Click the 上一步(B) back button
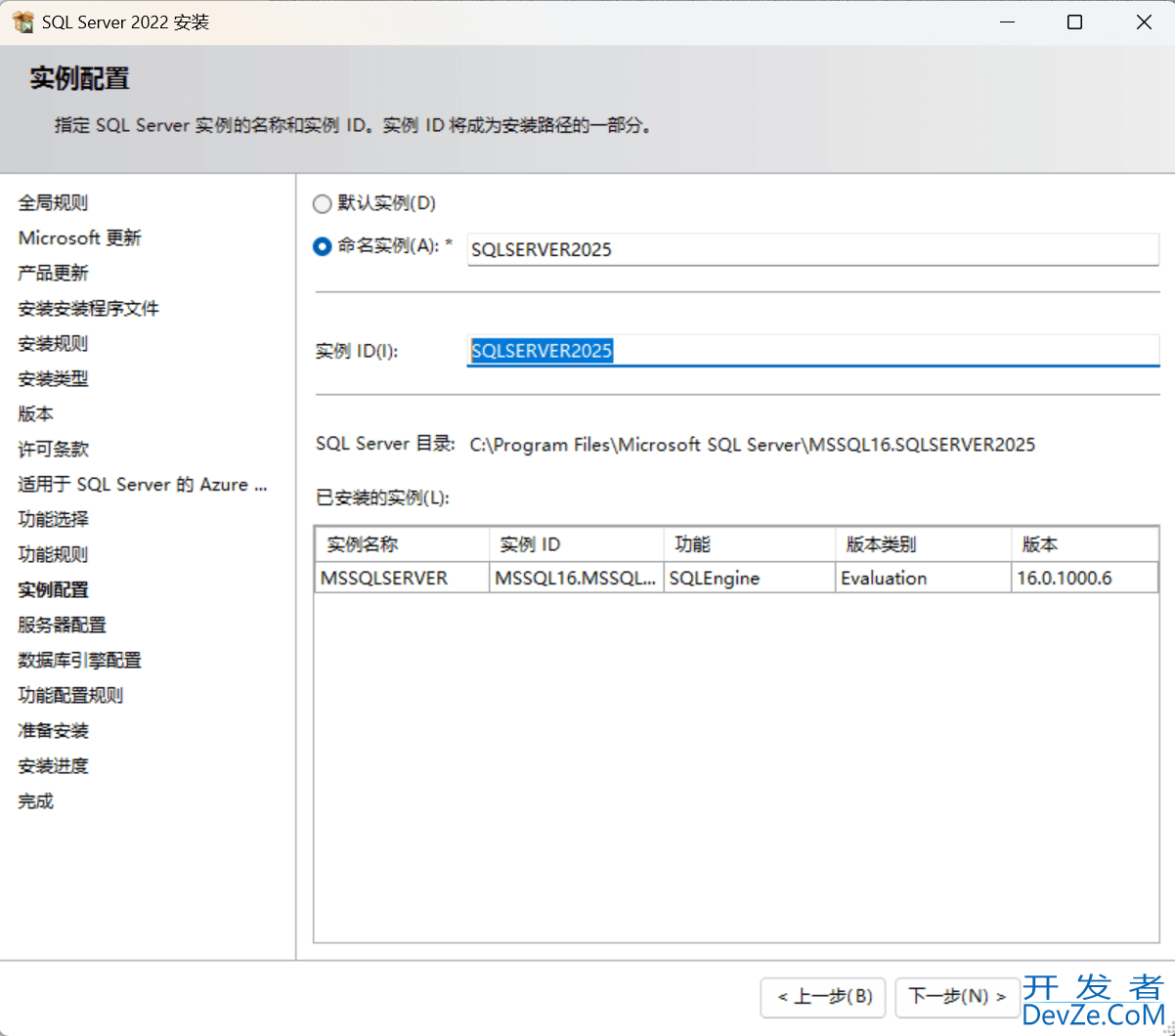1175x1036 pixels. click(823, 996)
